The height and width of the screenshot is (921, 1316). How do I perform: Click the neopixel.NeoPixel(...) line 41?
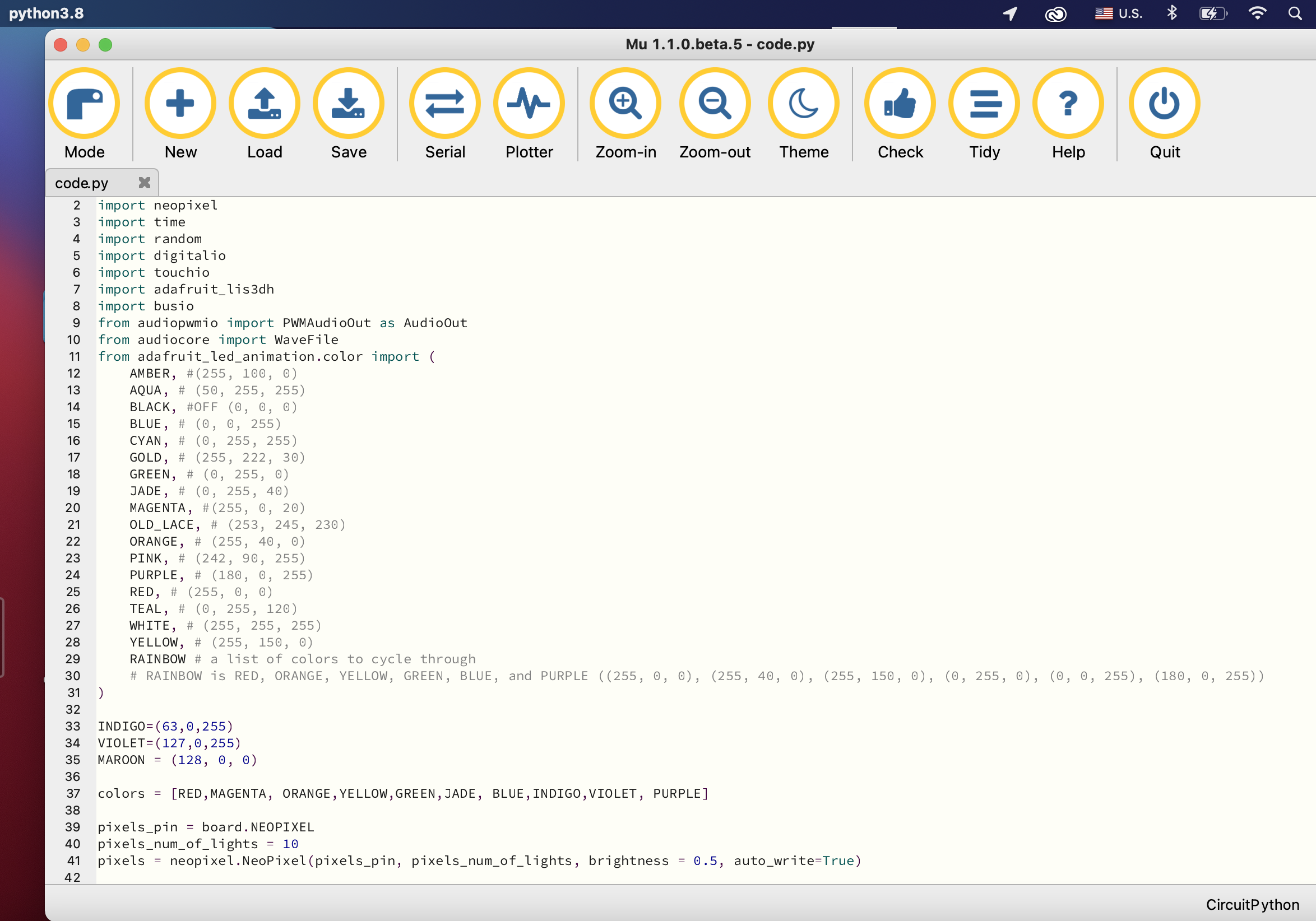point(479,861)
